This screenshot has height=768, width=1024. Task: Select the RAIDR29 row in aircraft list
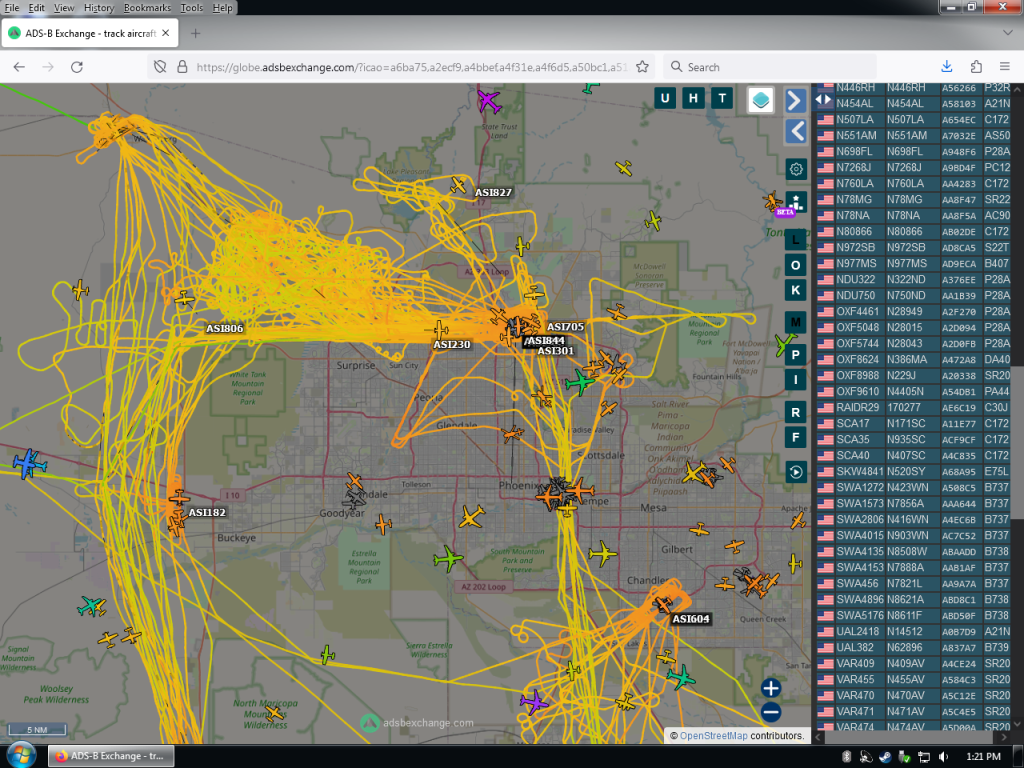pos(914,408)
